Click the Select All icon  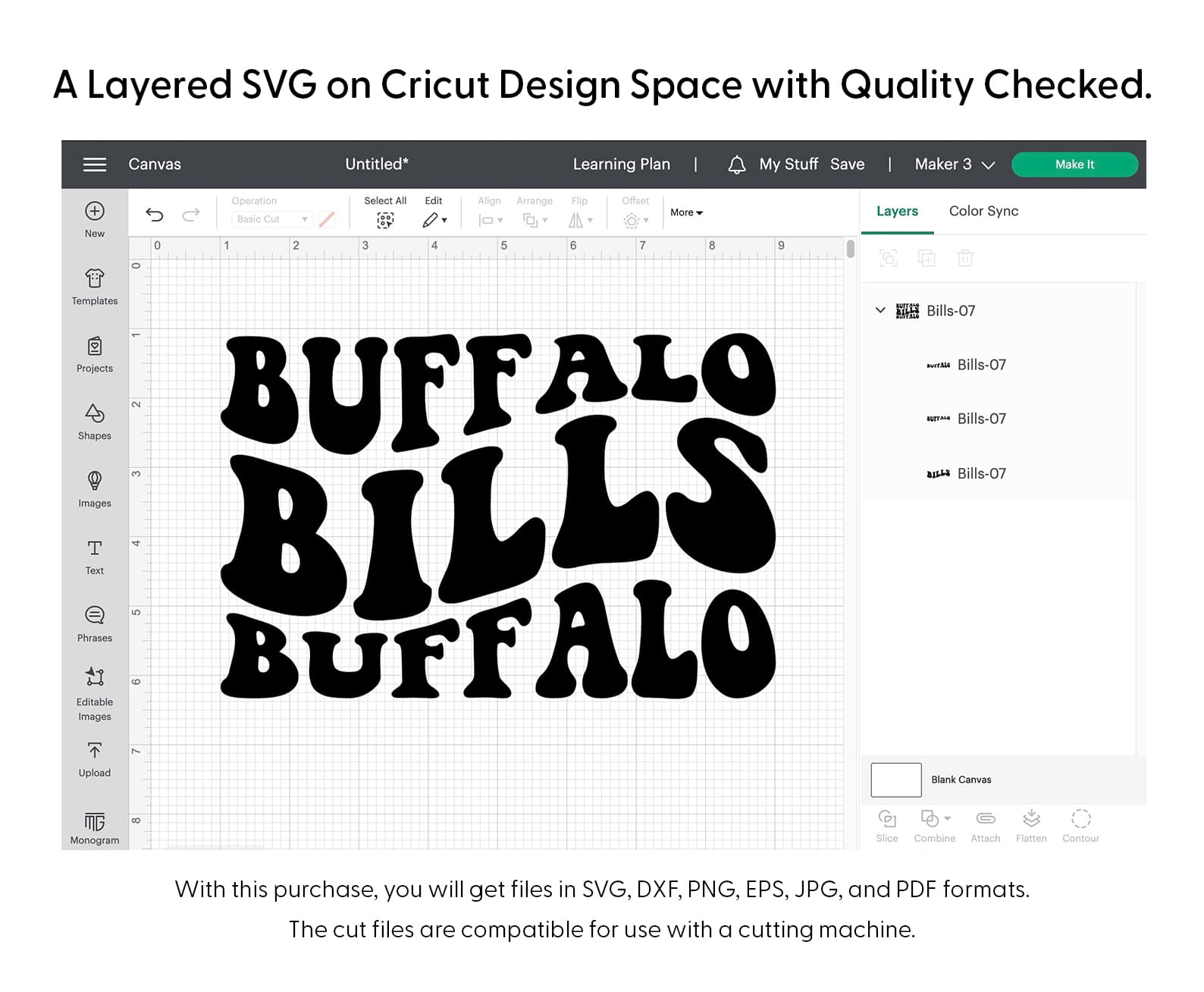[x=385, y=220]
